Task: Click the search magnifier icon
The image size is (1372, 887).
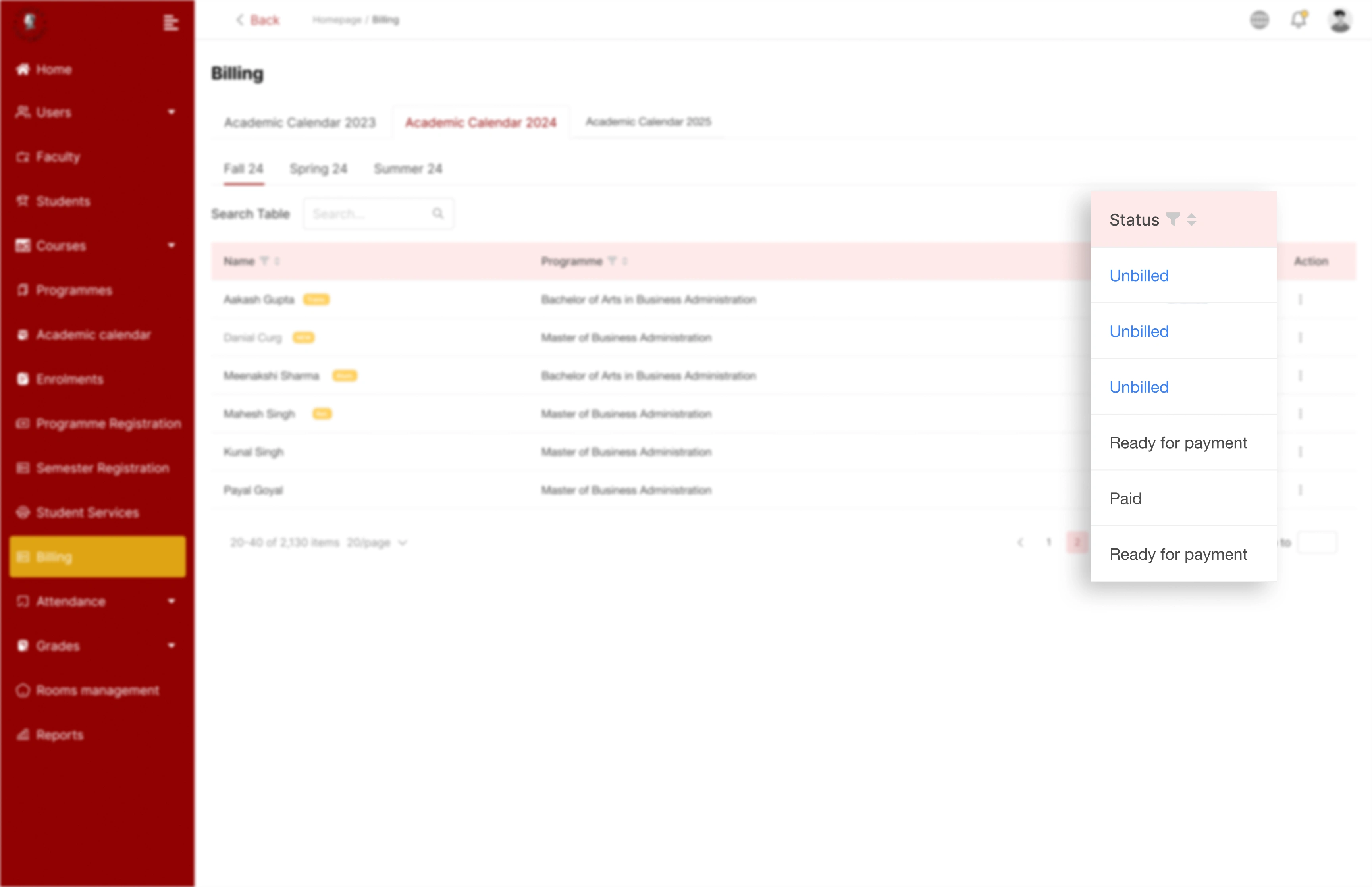Action: point(437,214)
